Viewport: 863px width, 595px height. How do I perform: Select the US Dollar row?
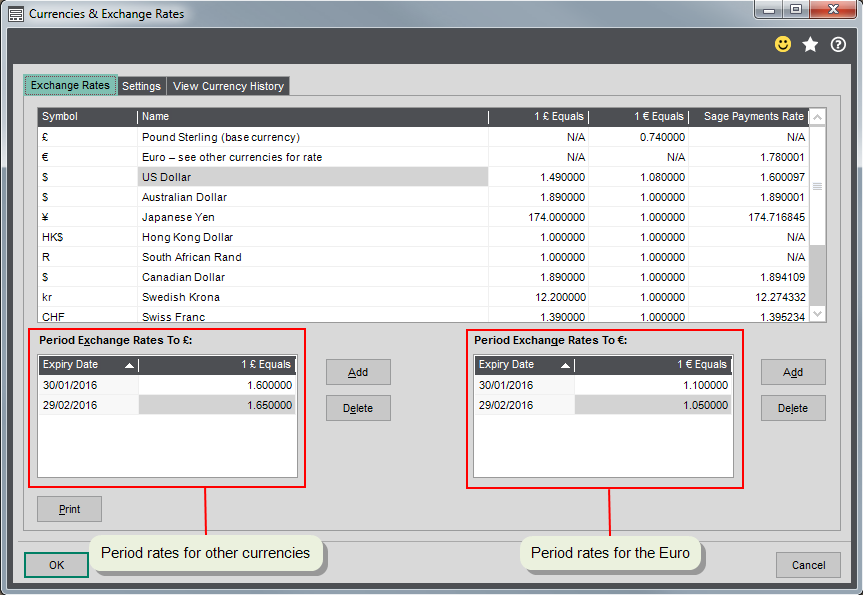(423, 177)
